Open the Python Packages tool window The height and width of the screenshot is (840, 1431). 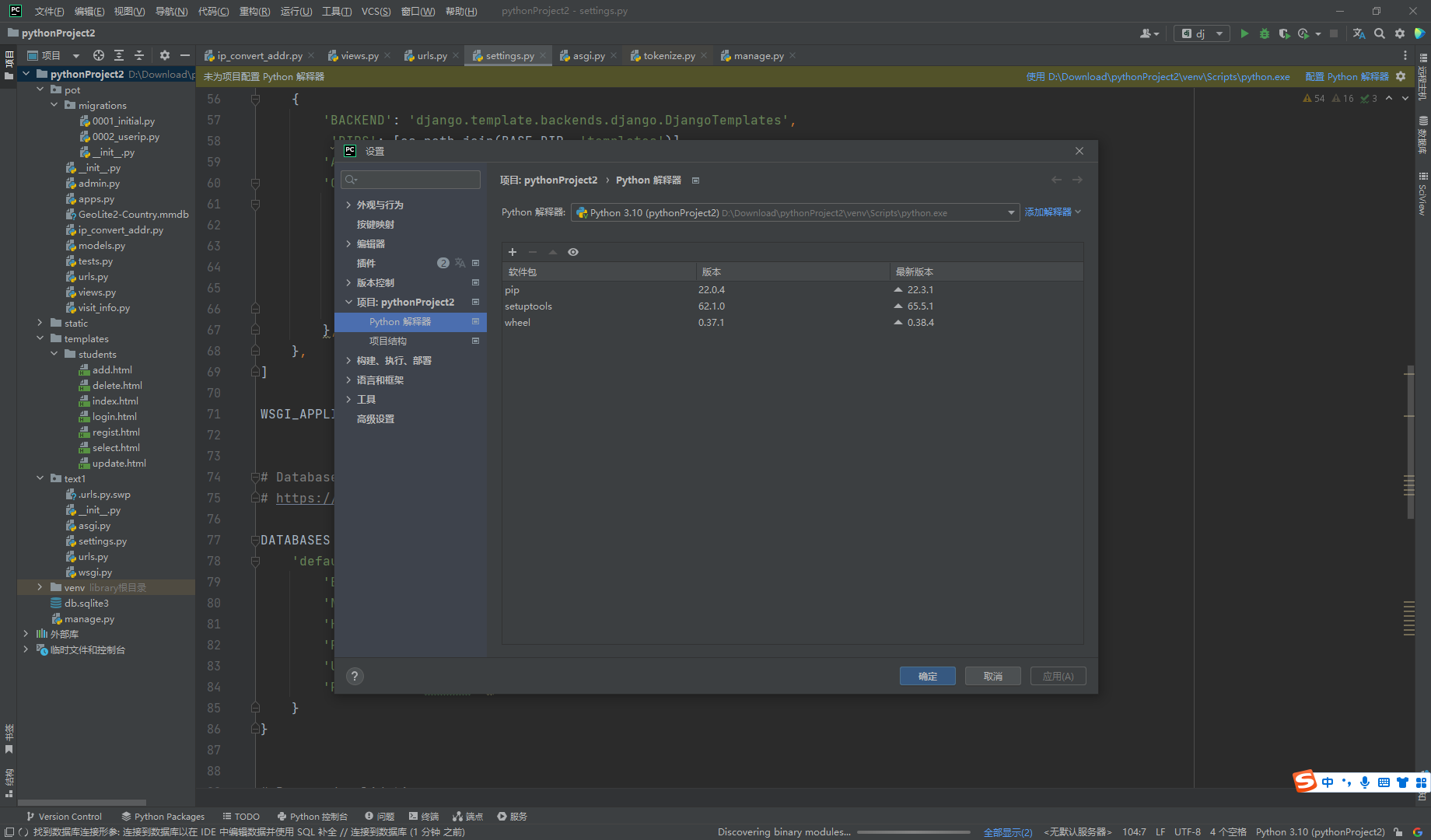pyautogui.click(x=163, y=816)
